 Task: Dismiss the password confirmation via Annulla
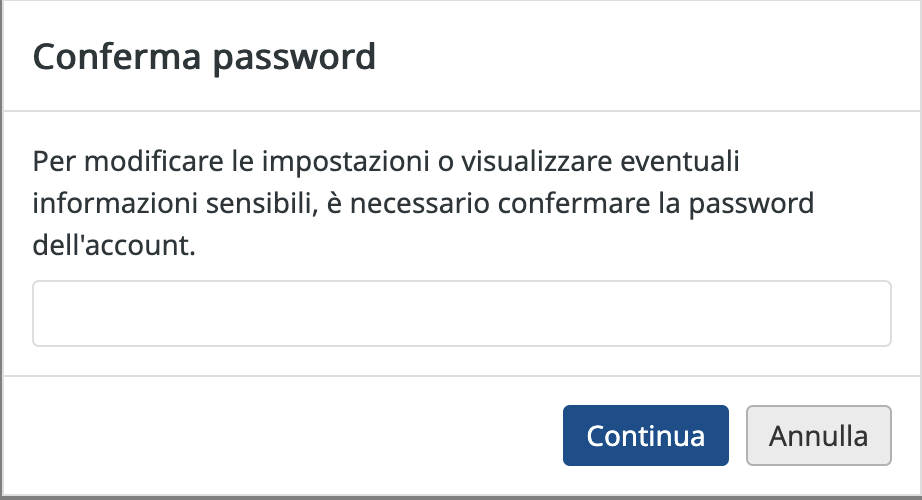(819, 435)
